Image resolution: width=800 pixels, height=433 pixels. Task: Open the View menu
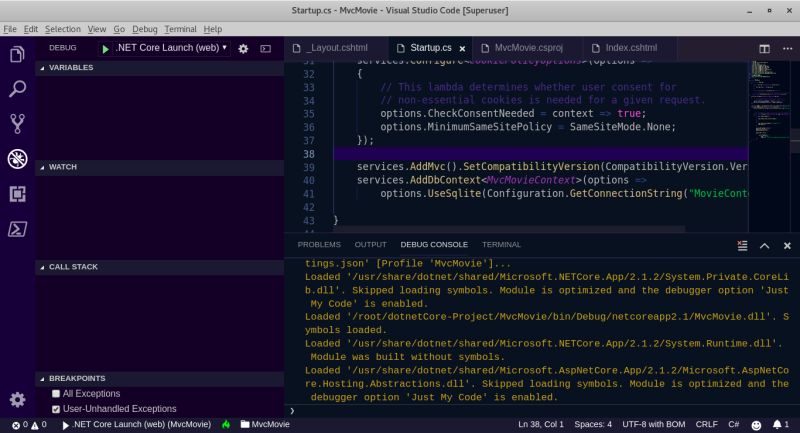pyautogui.click(x=96, y=29)
